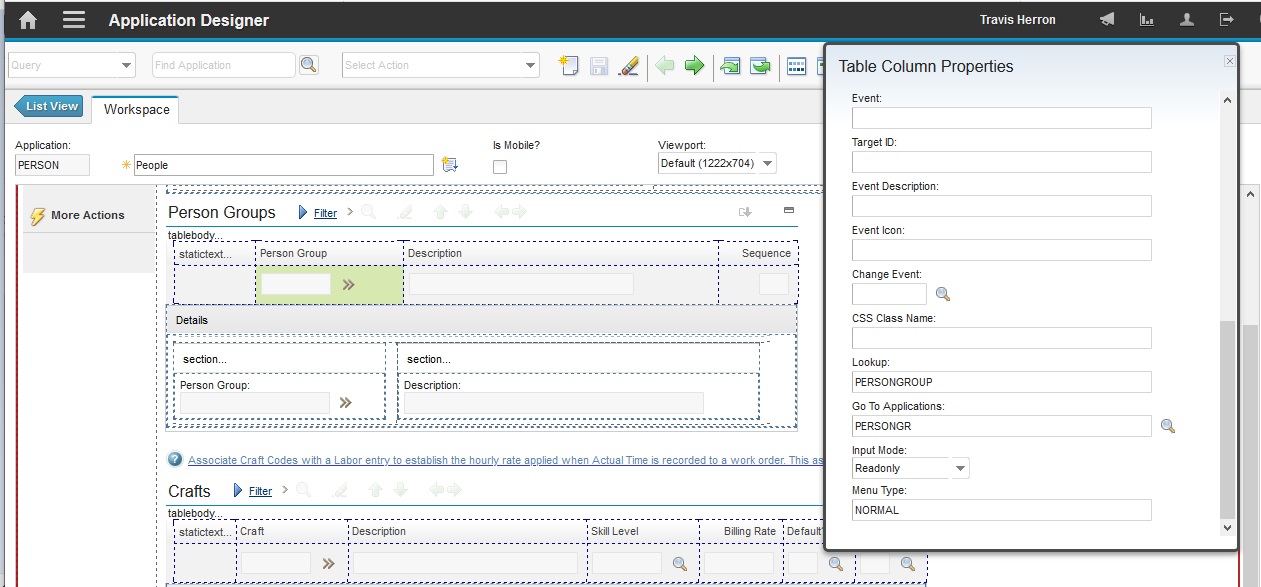The image size is (1261, 587).
Task: Click the Associate Craft Codes link
Action: pos(400,459)
